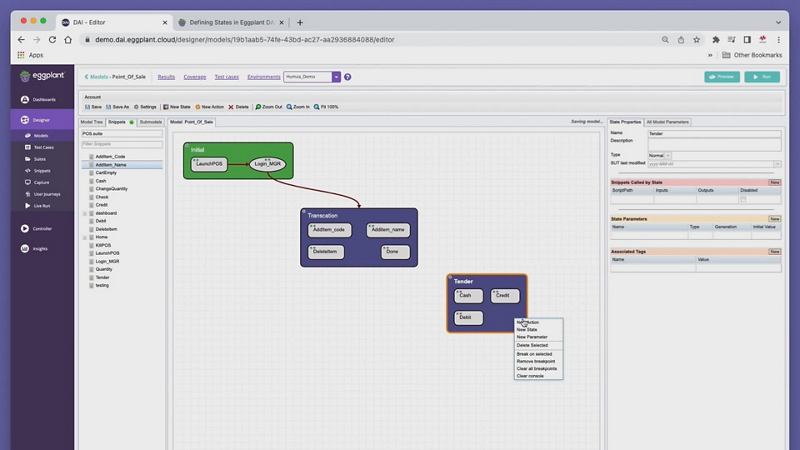The height and width of the screenshot is (450, 800).
Task: Open Models in the sidebar
Action: [42, 136]
